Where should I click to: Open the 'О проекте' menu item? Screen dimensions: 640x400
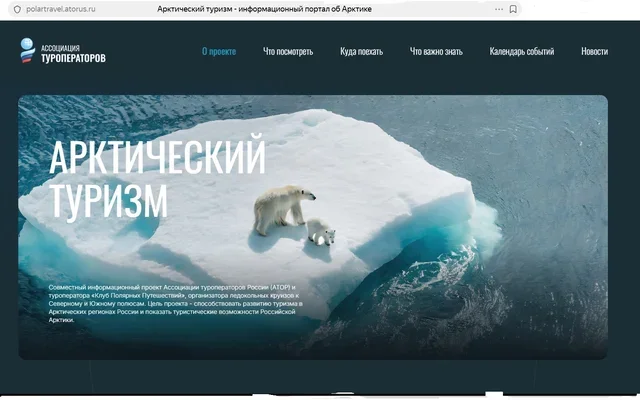pyautogui.click(x=219, y=51)
